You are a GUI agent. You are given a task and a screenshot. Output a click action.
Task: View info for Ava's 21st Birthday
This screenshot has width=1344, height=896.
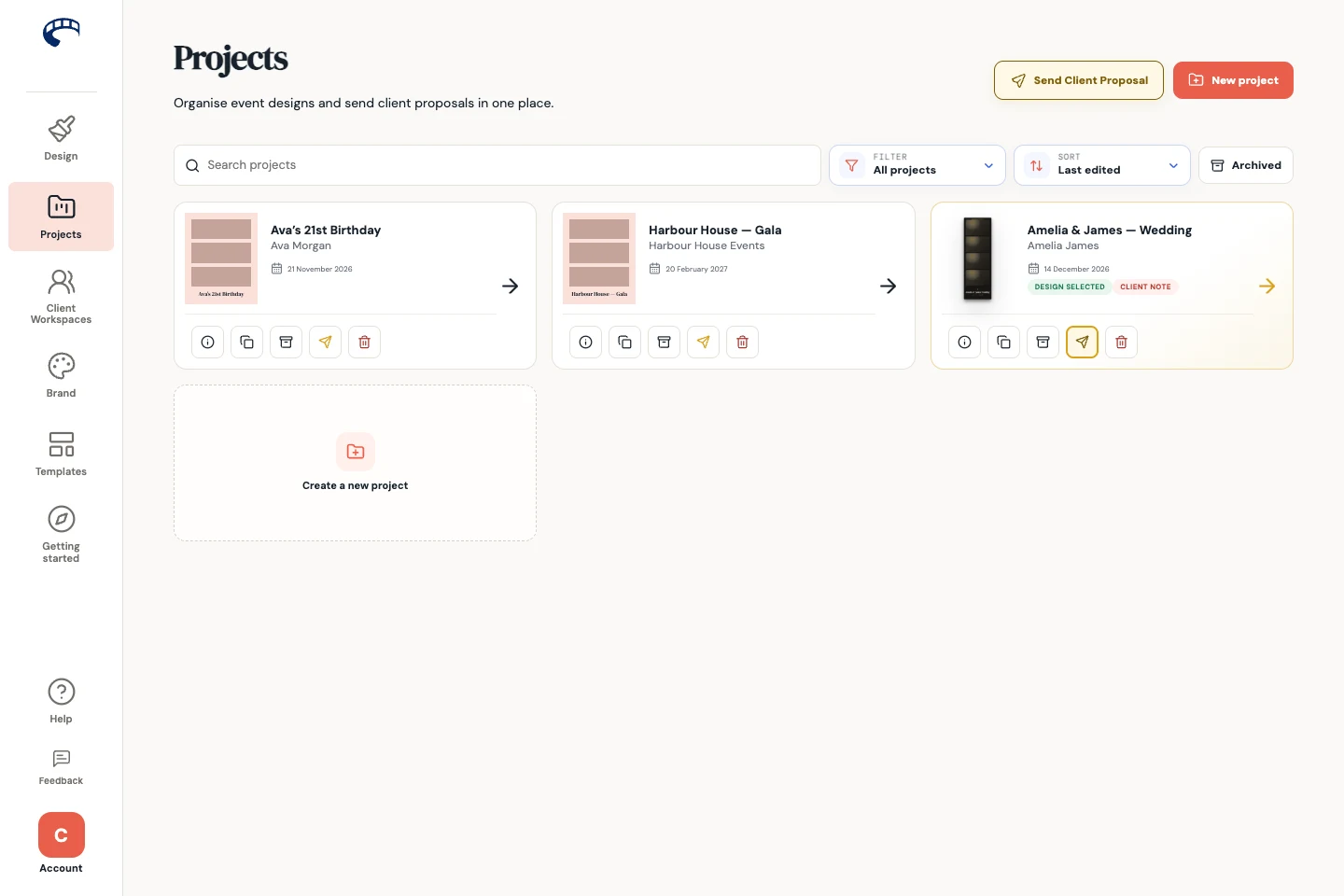click(207, 342)
